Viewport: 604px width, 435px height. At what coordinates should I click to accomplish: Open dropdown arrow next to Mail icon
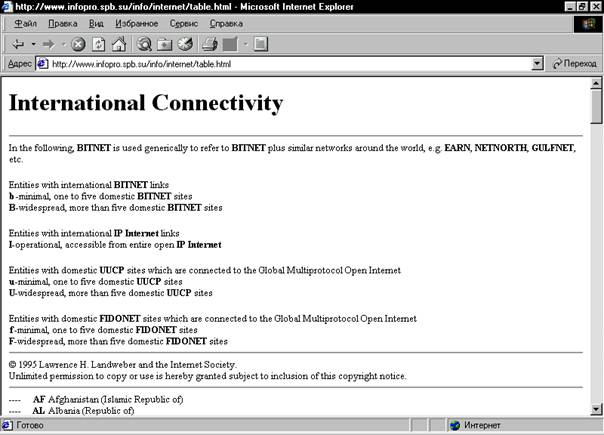[245, 44]
